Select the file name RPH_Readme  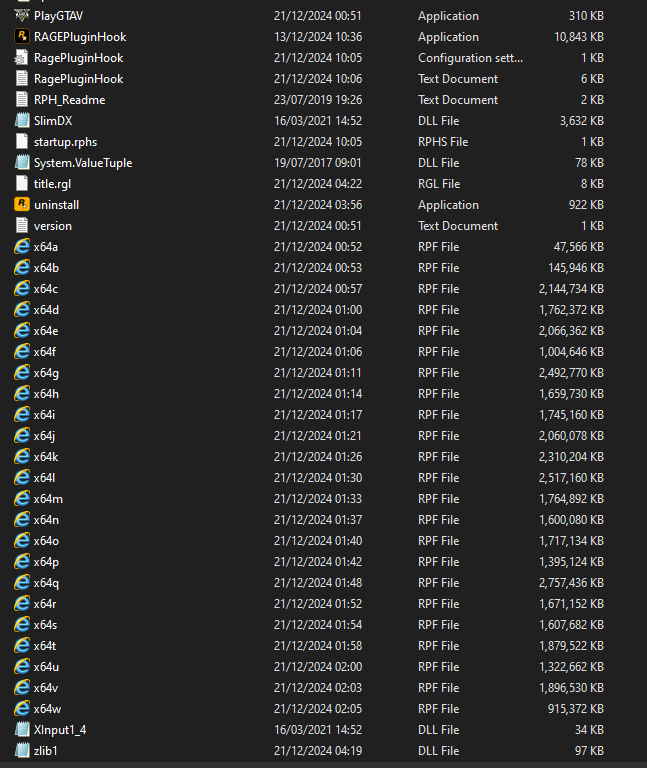tap(70, 100)
